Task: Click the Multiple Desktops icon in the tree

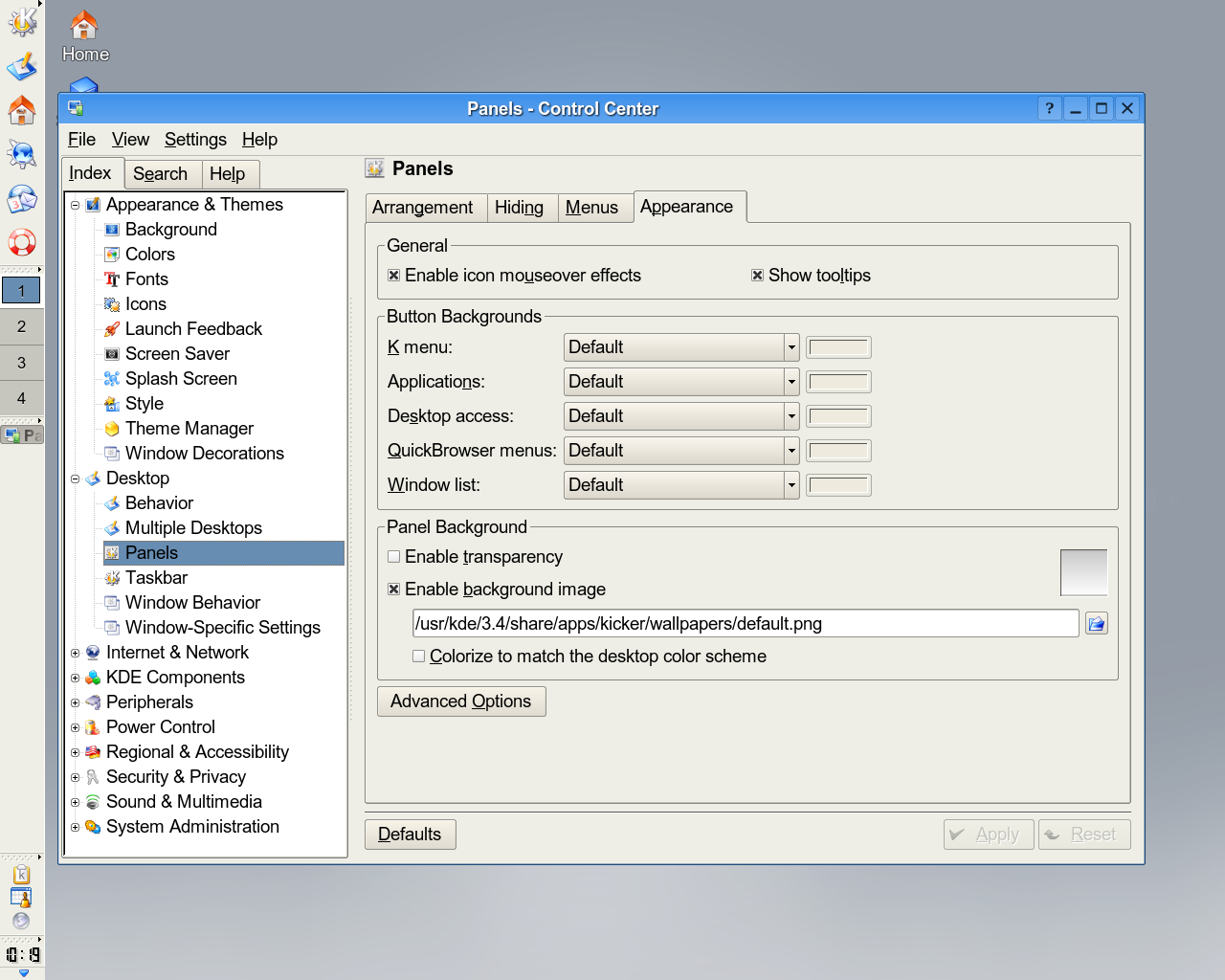Action: pyautogui.click(x=112, y=528)
